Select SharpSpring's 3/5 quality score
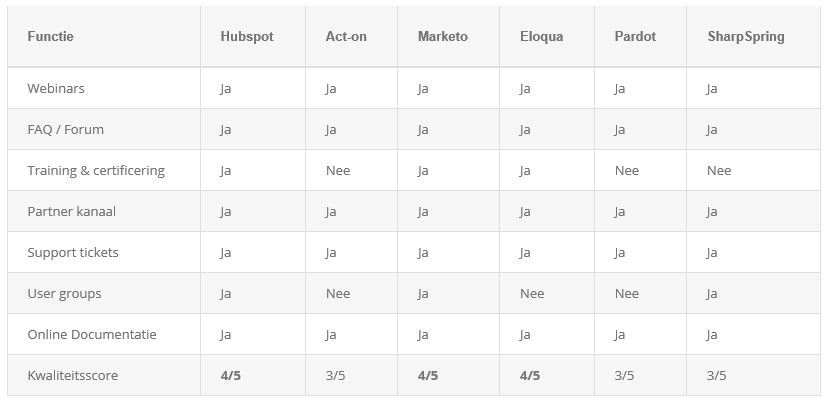Screen dimensions: 827x400 coord(717,376)
